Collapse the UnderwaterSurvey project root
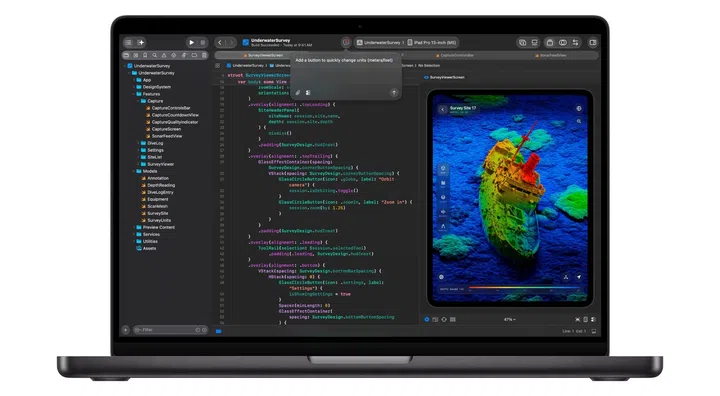This screenshot has height=396, width=720. (124, 66)
